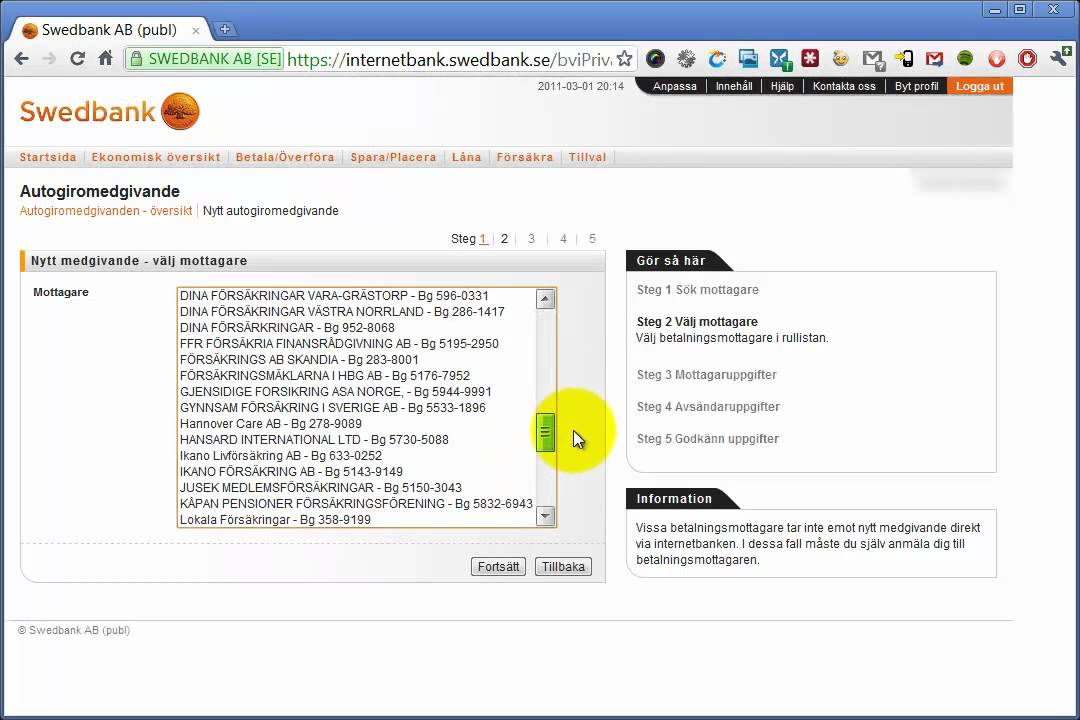The image size is (1080, 720).
Task: Close the Swedbank AB (publ) tab
Action: coord(196,30)
